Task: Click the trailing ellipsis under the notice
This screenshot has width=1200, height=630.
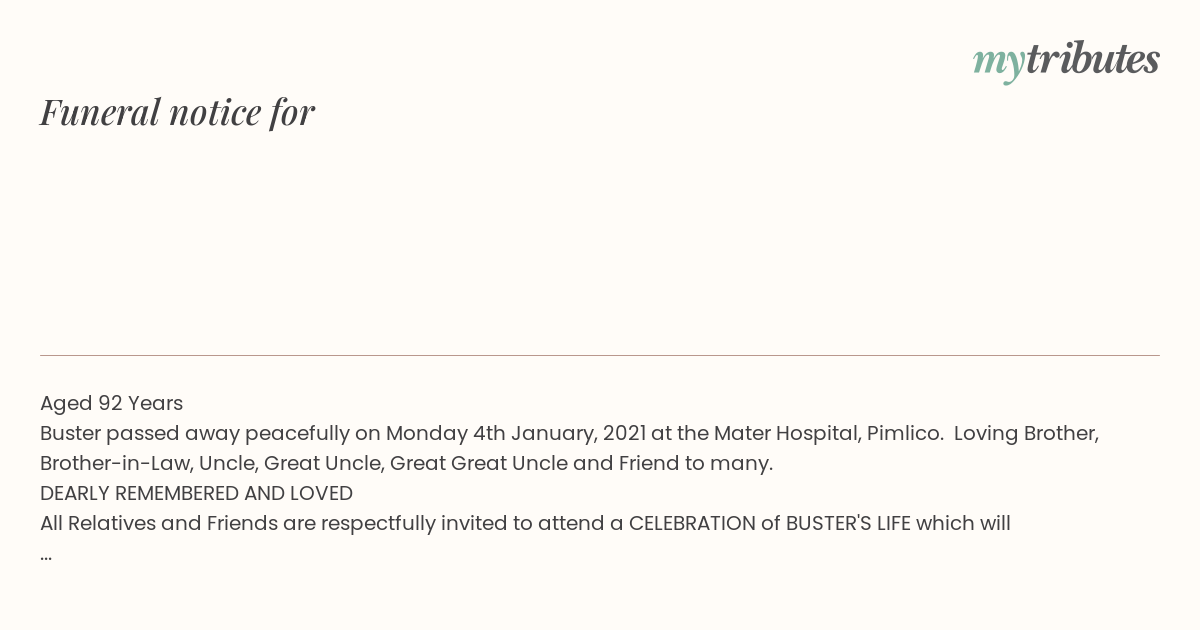Action: click(x=46, y=555)
